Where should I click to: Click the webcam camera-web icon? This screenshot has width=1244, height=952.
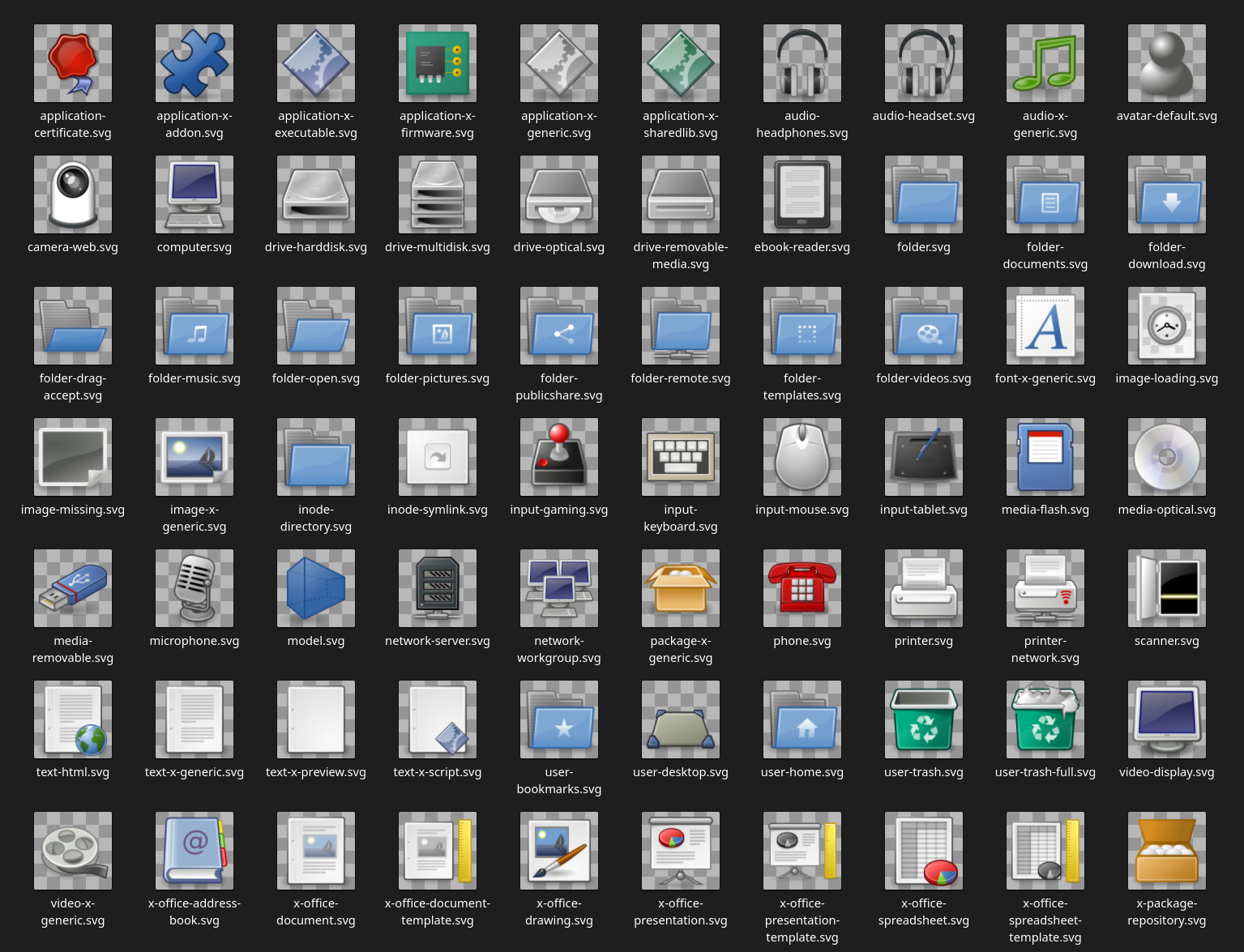pyautogui.click(x=73, y=194)
